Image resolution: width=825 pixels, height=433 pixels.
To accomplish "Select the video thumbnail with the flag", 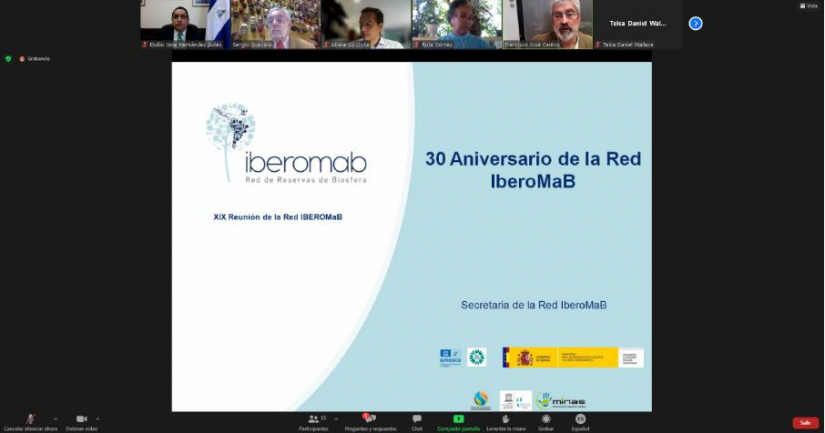I will (x=185, y=24).
